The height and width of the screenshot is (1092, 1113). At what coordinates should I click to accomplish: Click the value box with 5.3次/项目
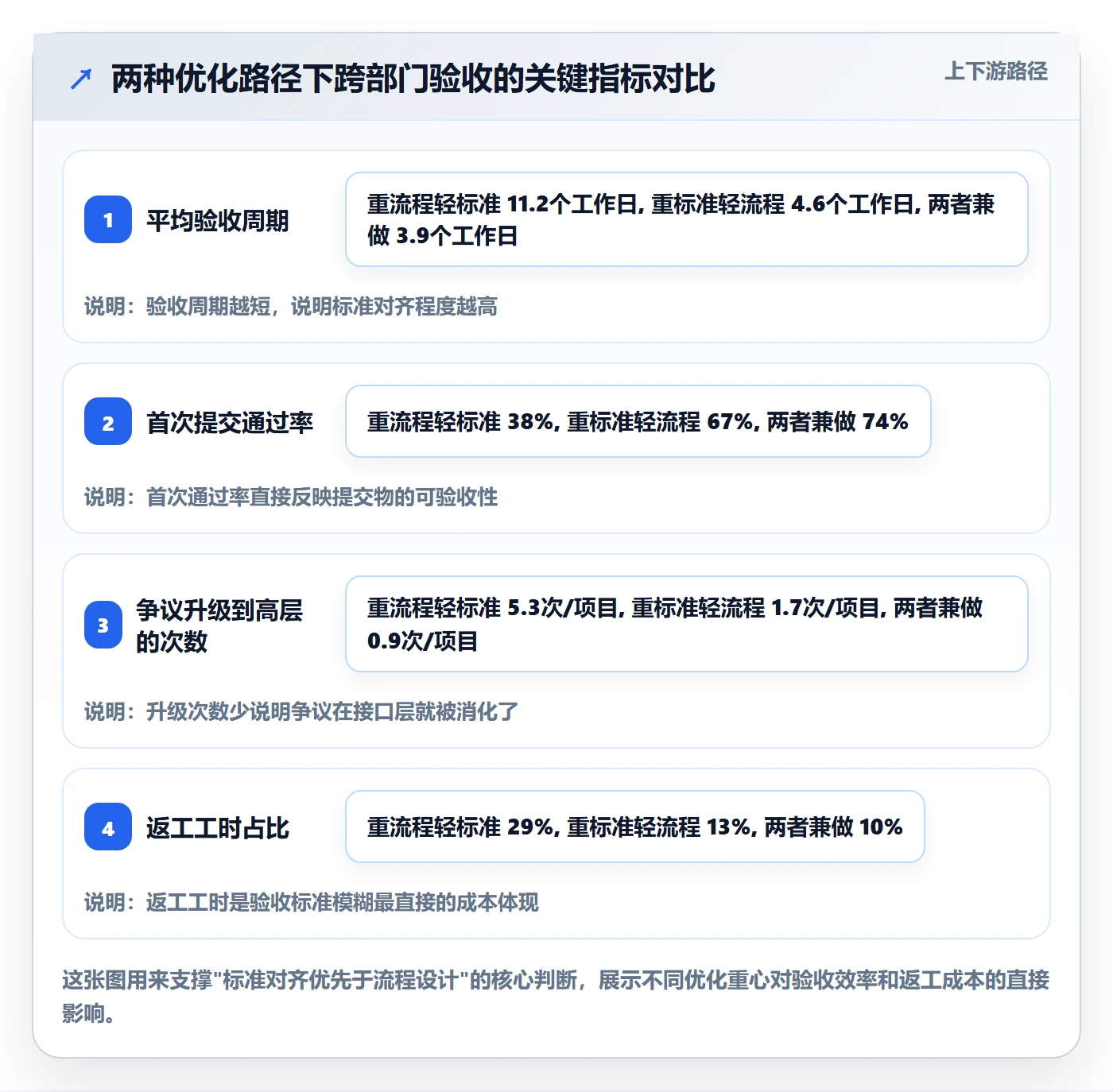click(687, 624)
